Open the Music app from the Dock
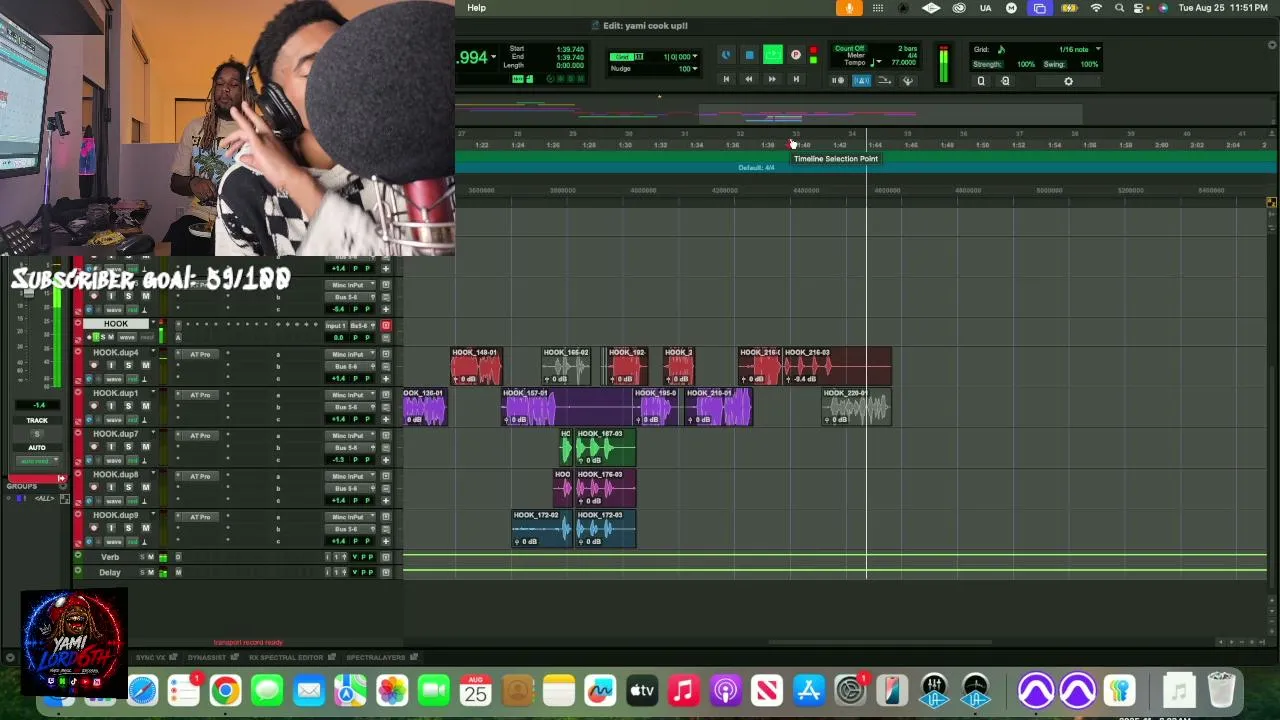The width and height of the screenshot is (1280, 720). click(x=683, y=690)
